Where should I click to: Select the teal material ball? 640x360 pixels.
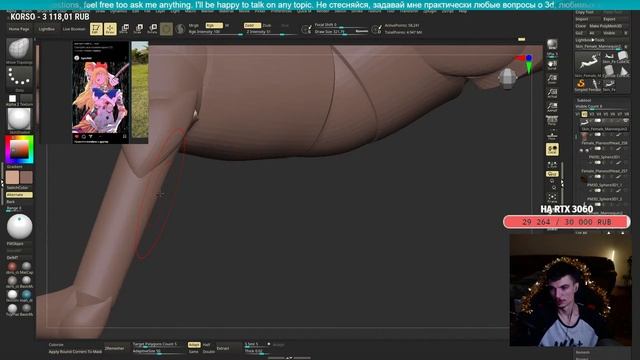click(26, 294)
